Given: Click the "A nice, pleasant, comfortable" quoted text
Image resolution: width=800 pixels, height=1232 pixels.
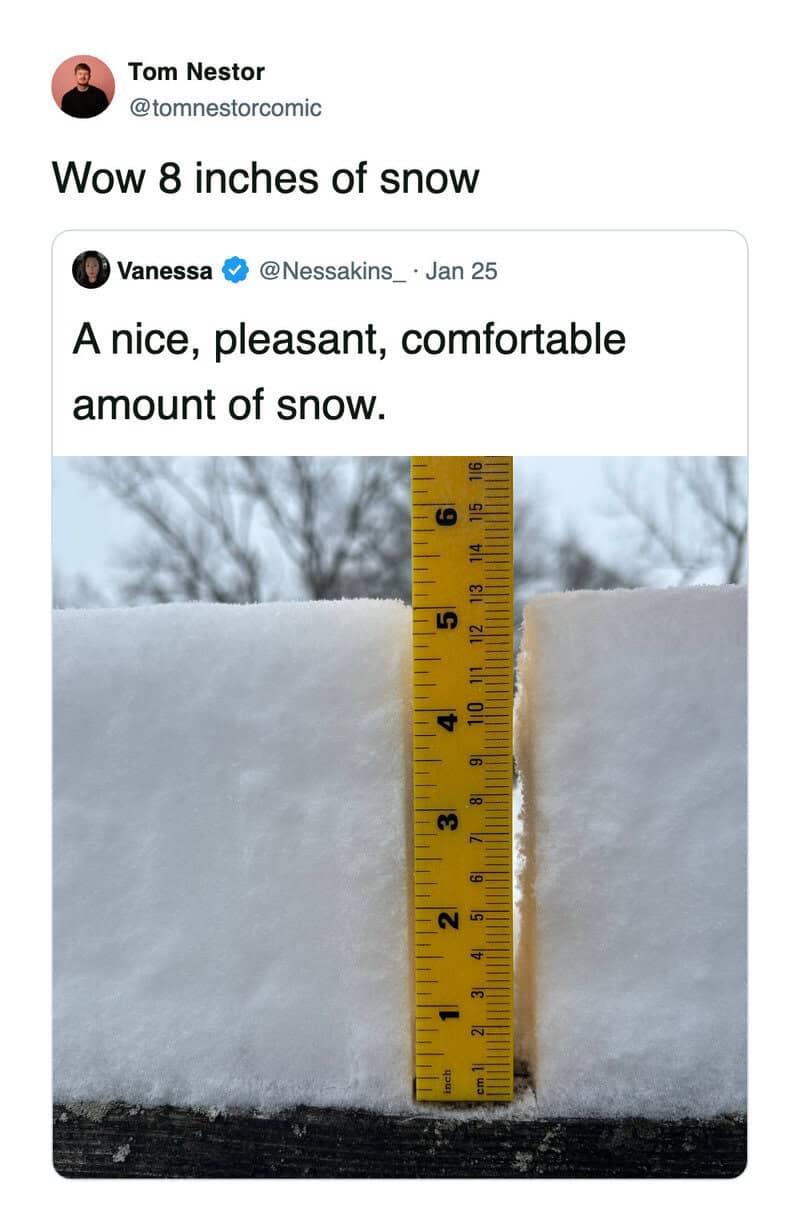Looking at the screenshot, I should [x=348, y=339].
